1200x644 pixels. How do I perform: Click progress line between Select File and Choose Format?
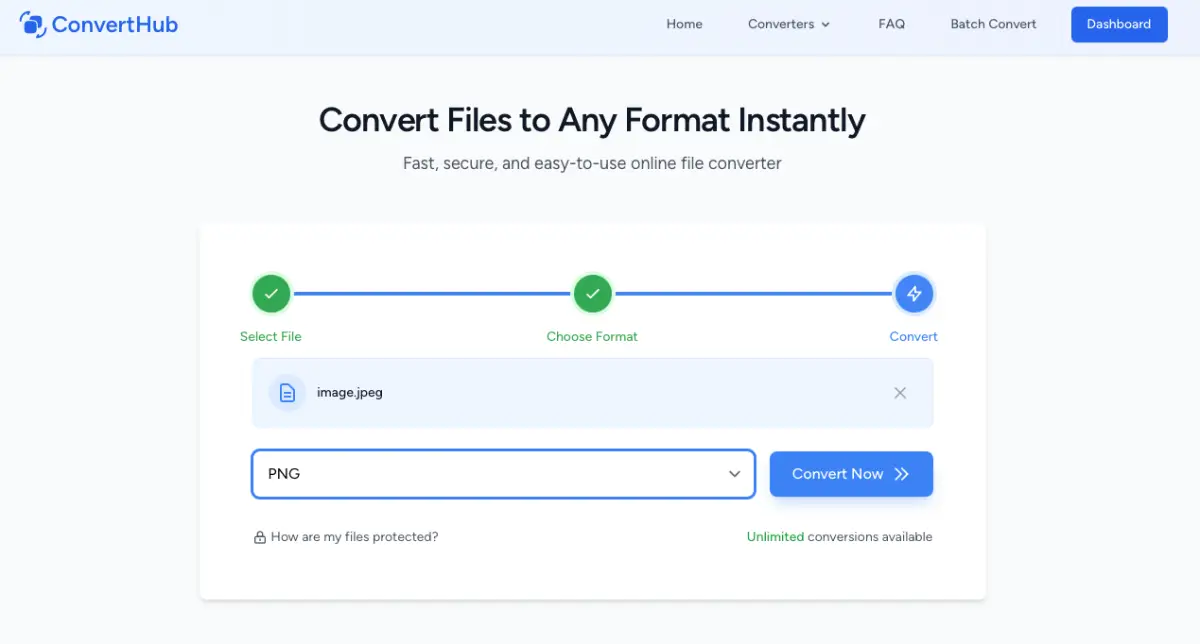pyautogui.click(x=431, y=294)
